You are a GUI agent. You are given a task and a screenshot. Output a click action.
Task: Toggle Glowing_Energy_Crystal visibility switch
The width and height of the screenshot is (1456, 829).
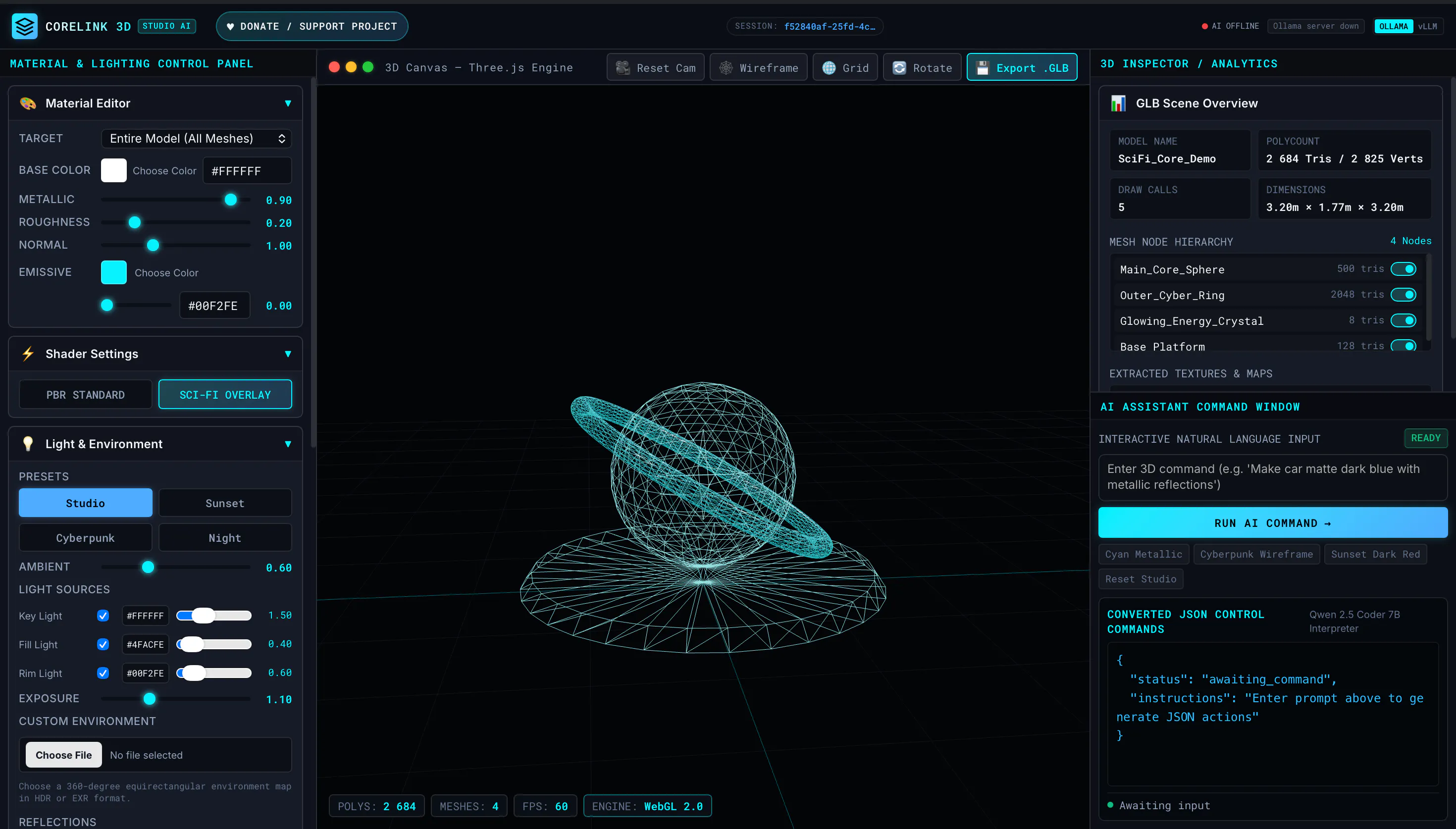point(1403,320)
